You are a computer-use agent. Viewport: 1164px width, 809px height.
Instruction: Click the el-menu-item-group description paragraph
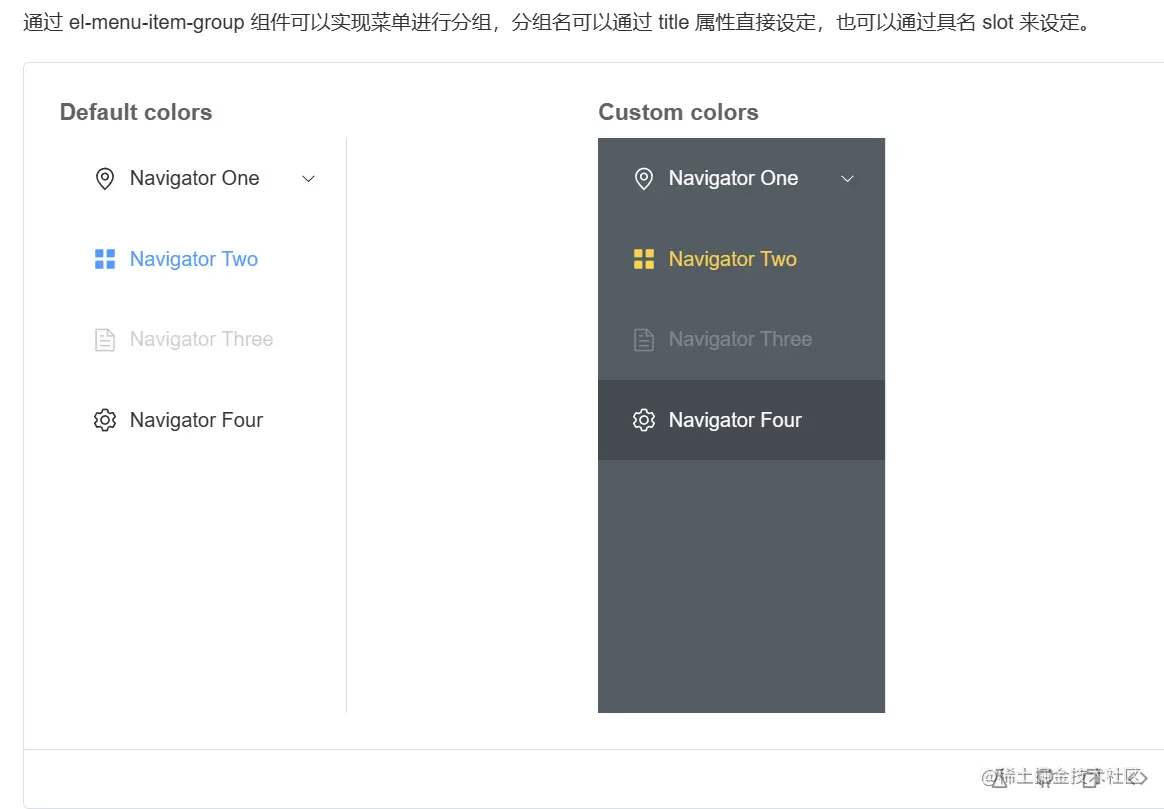560,22
